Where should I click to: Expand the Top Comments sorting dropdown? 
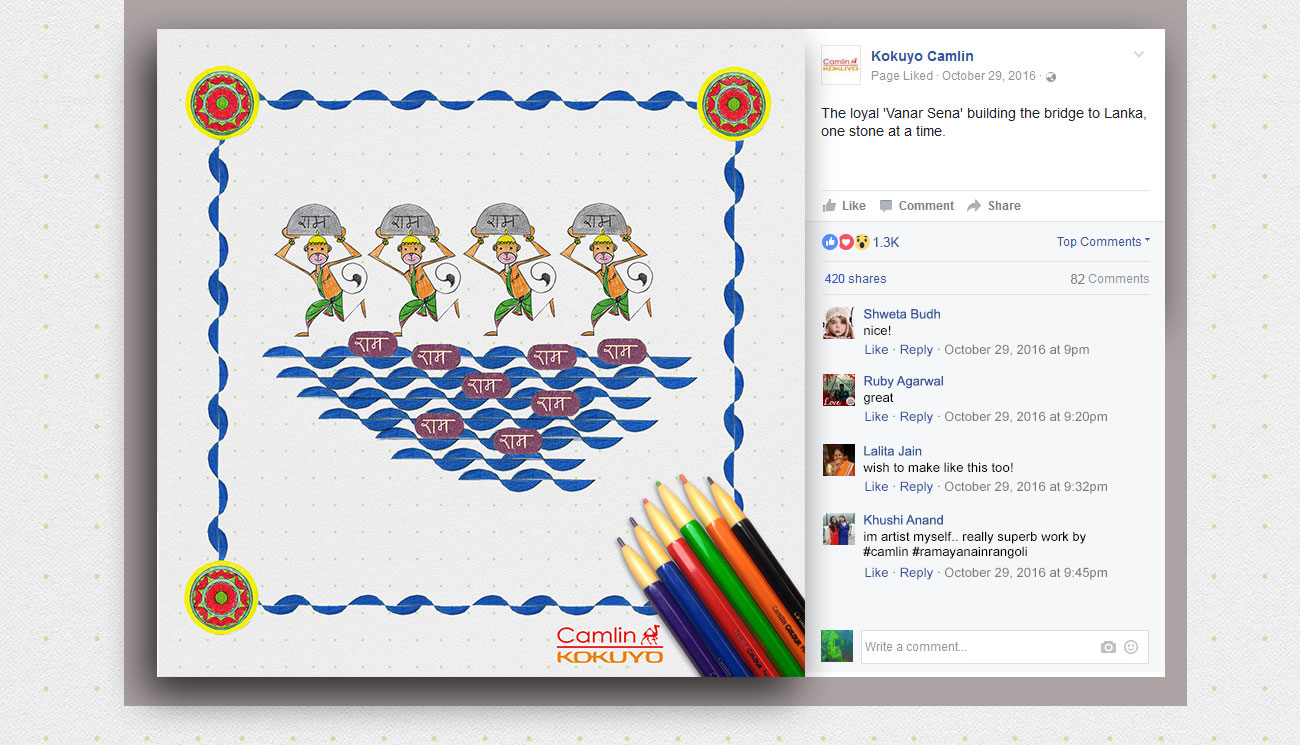1103,242
